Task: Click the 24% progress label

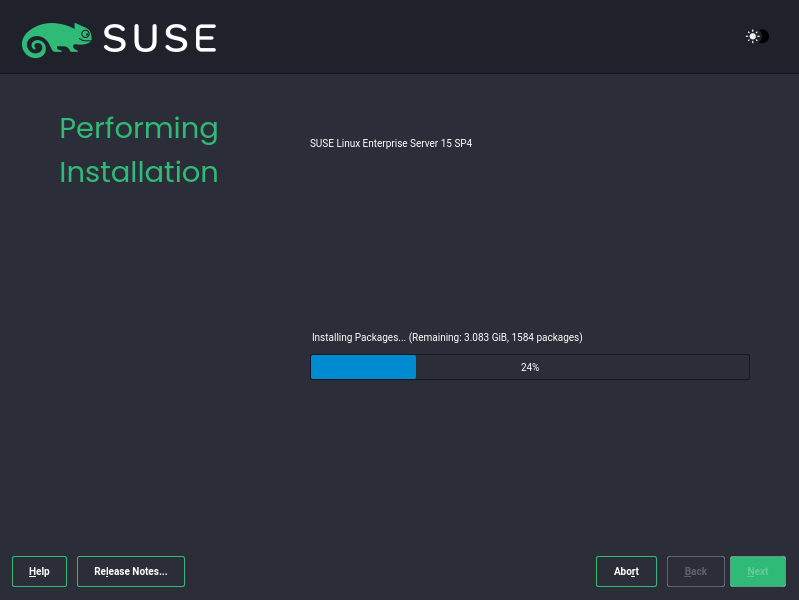Action: (x=530, y=367)
